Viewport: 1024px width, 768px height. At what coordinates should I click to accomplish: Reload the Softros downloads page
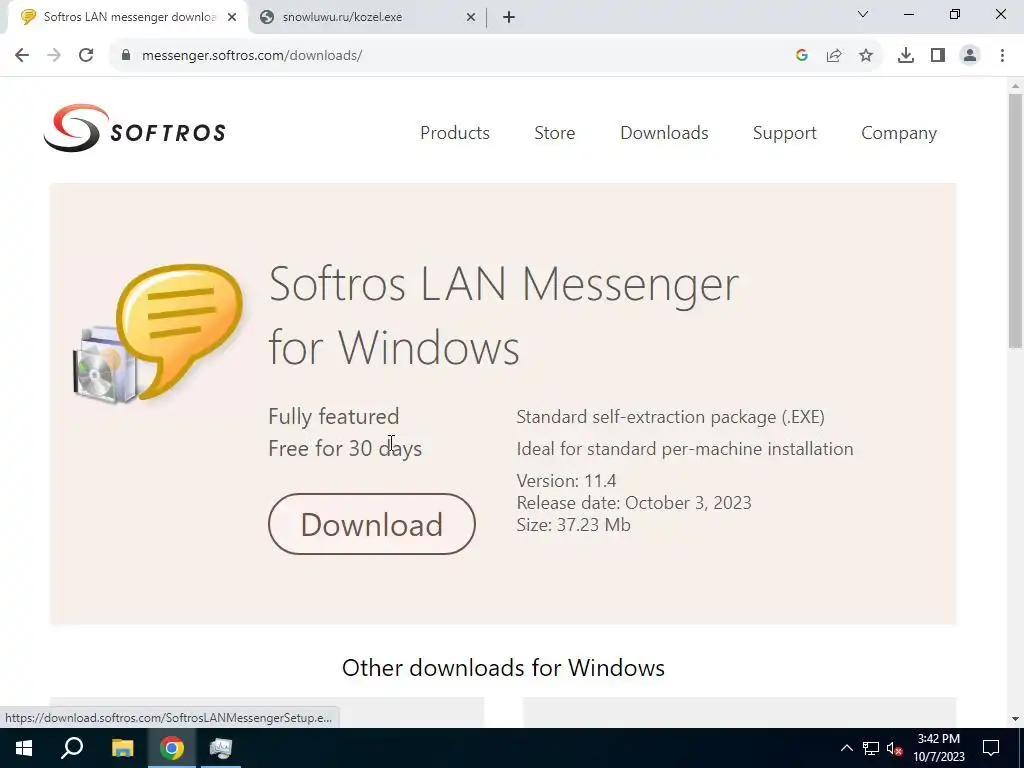pos(86,56)
